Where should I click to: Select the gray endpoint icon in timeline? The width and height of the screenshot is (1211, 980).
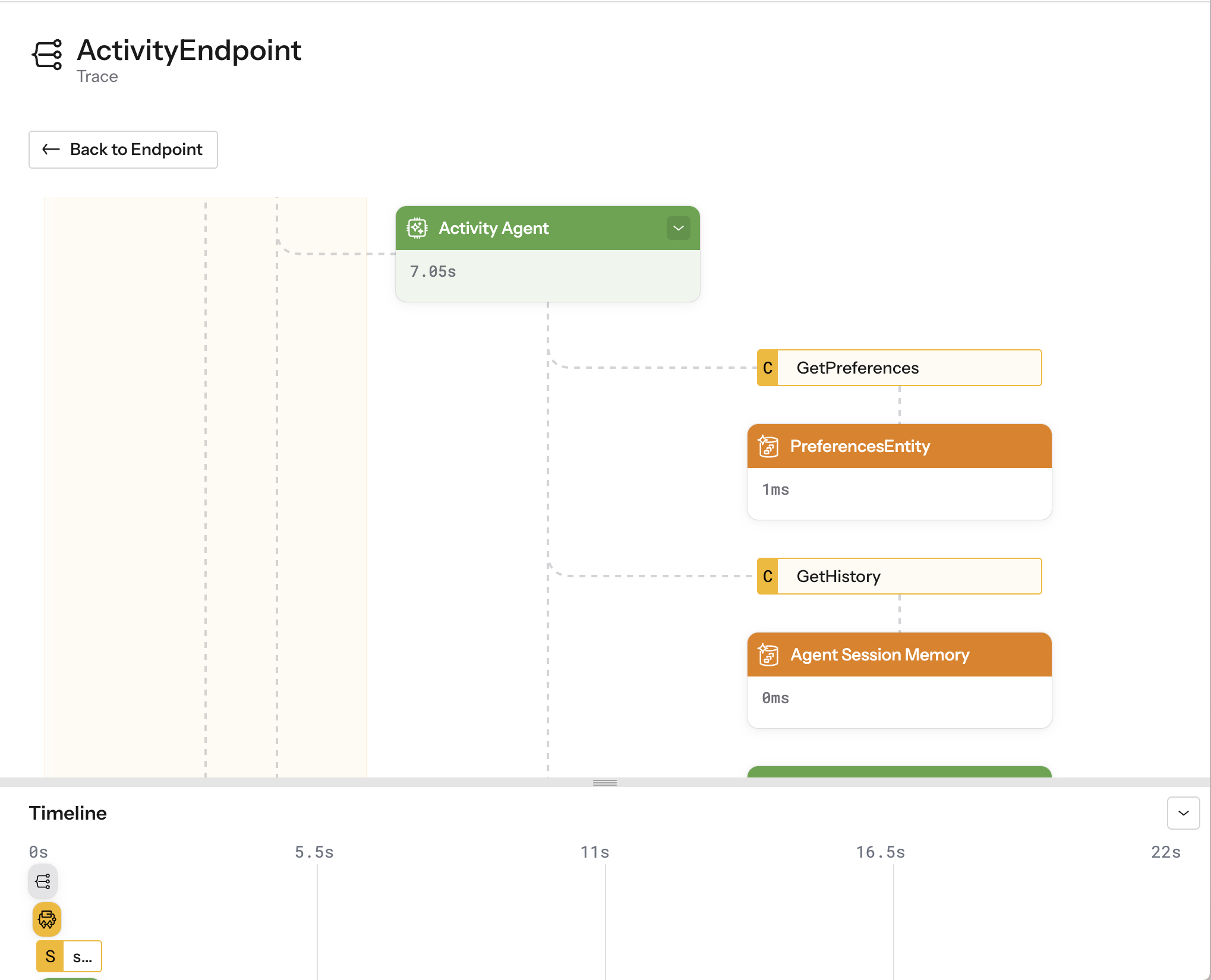coord(43,881)
